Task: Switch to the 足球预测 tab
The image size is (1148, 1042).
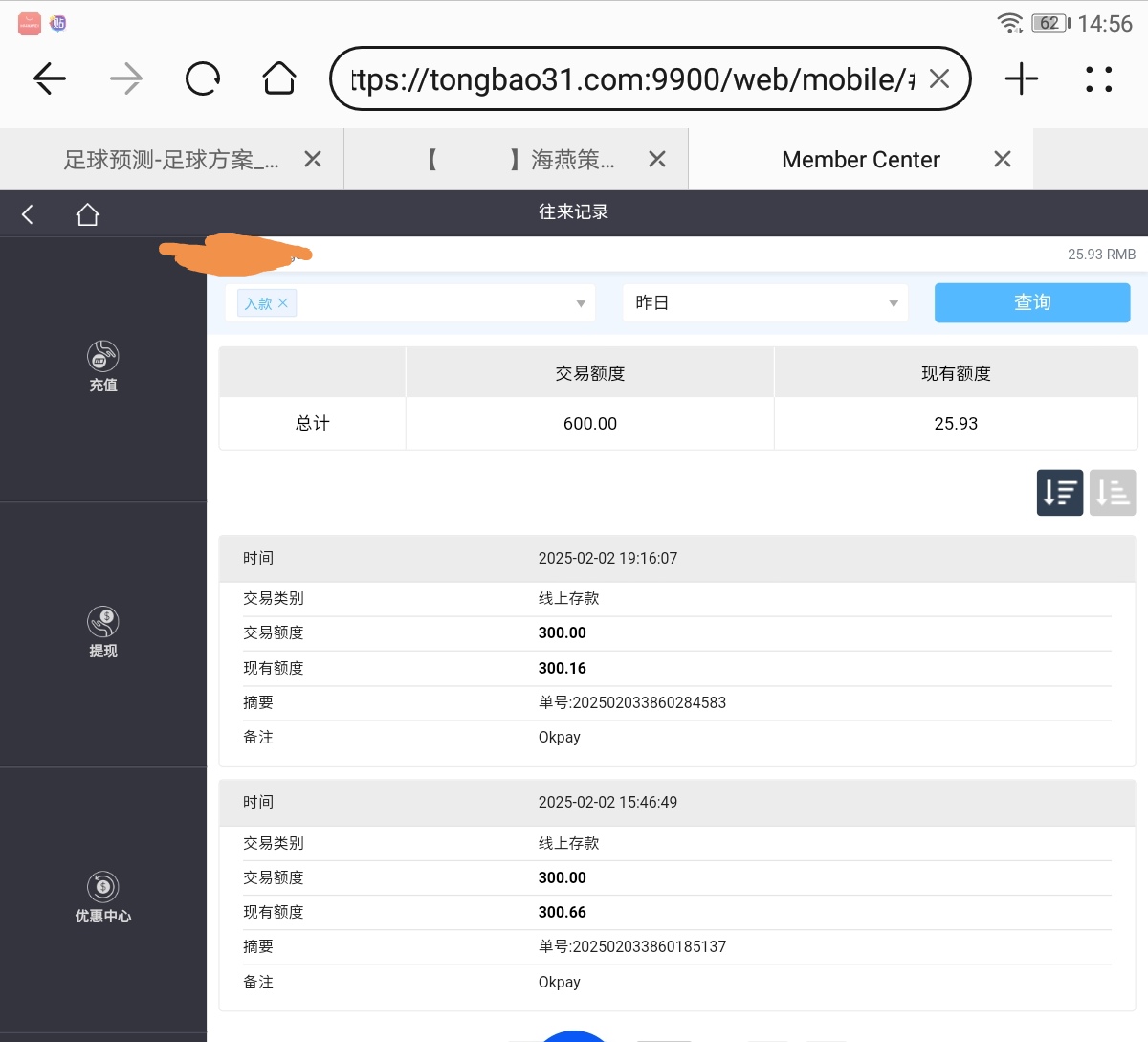Action: tap(170, 160)
